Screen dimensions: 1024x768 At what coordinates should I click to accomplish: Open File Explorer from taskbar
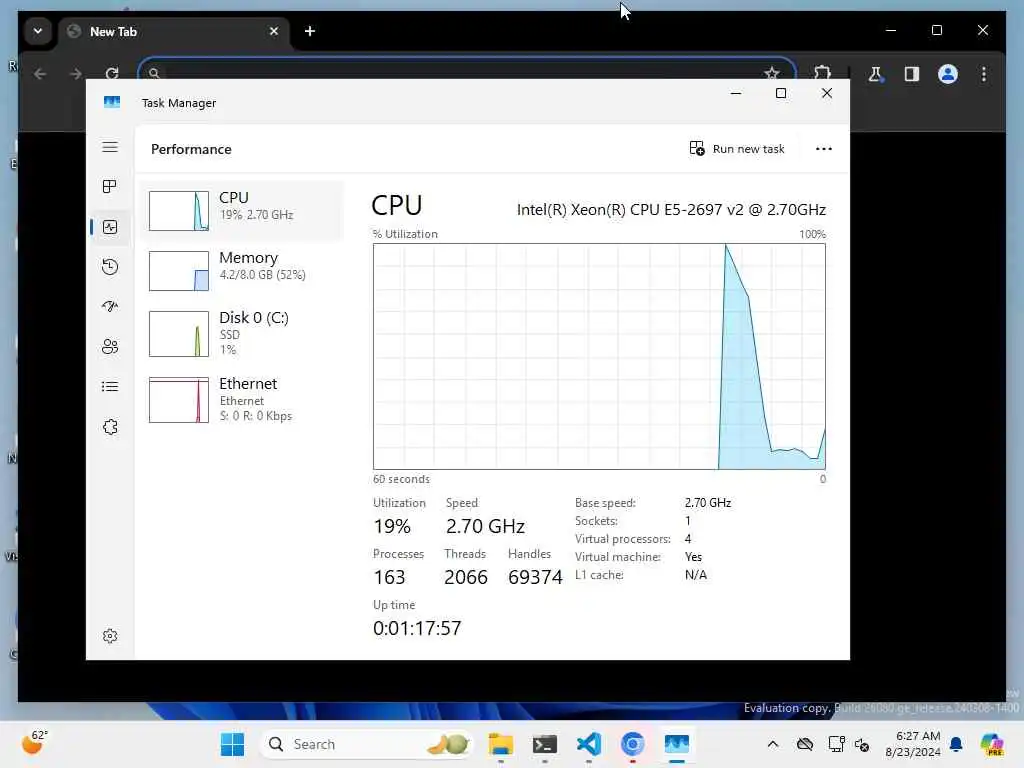click(501, 744)
